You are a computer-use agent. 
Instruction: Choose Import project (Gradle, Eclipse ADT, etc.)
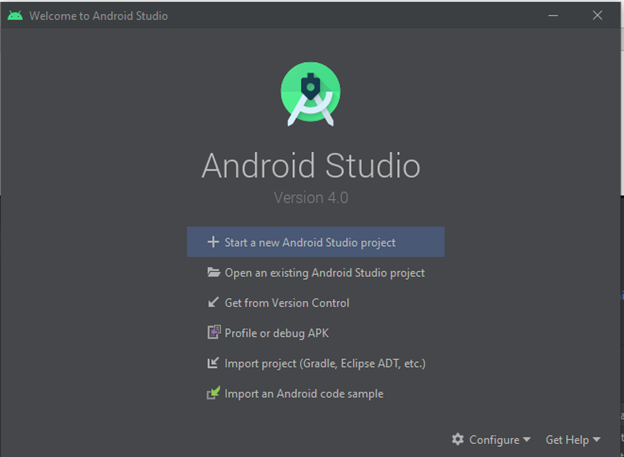(316, 363)
